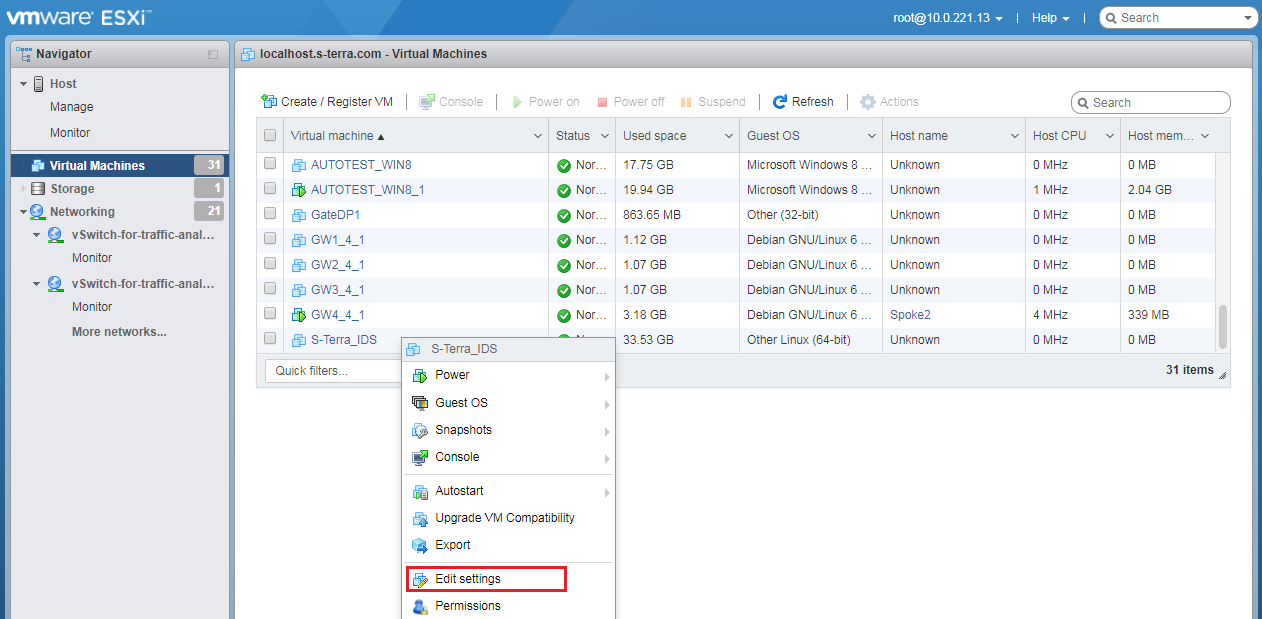Click the Navigator panel icon
The width and height of the screenshot is (1262, 619).
tap(24, 54)
